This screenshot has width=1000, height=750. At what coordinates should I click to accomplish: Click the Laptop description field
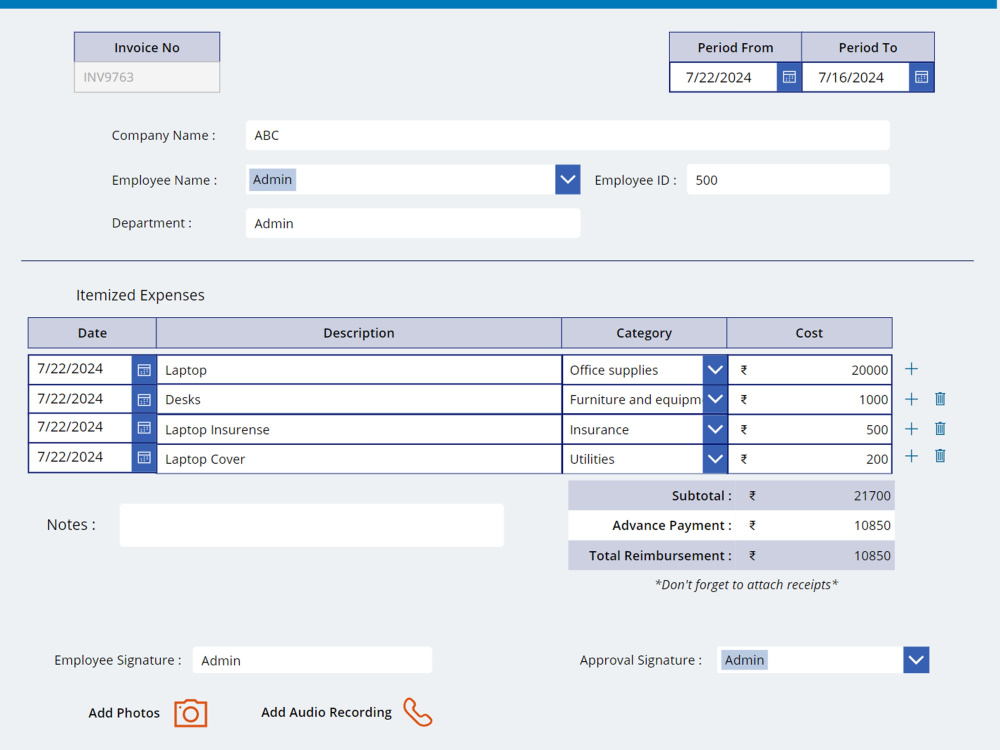click(359, 370)
